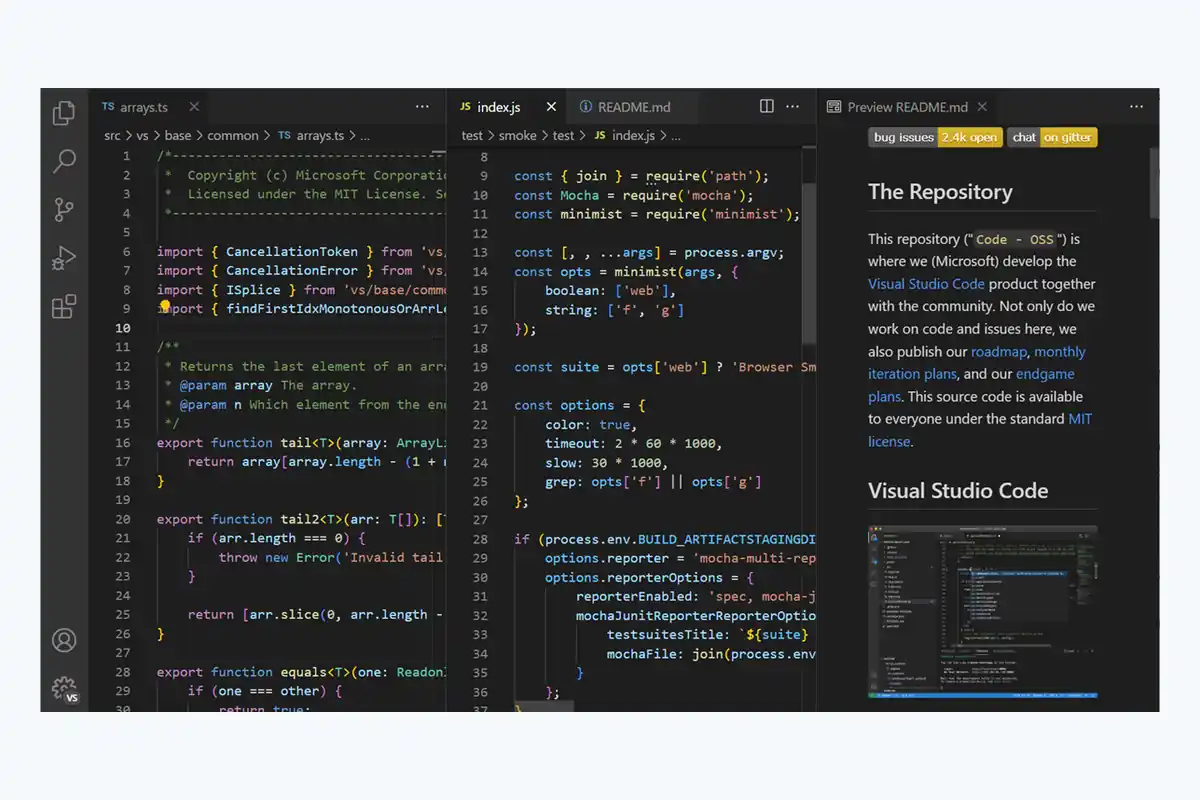Image resolution: width=1200 pixels, height=800 pixels.
Task: Click the common breadcrumb segment
Action: point(233,136)
